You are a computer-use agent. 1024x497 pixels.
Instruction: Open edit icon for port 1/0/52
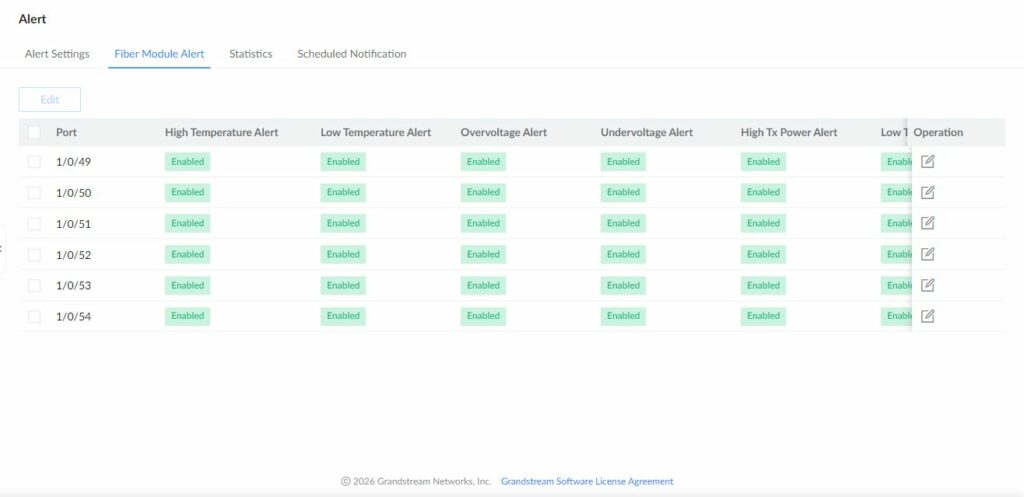point(927,254)
